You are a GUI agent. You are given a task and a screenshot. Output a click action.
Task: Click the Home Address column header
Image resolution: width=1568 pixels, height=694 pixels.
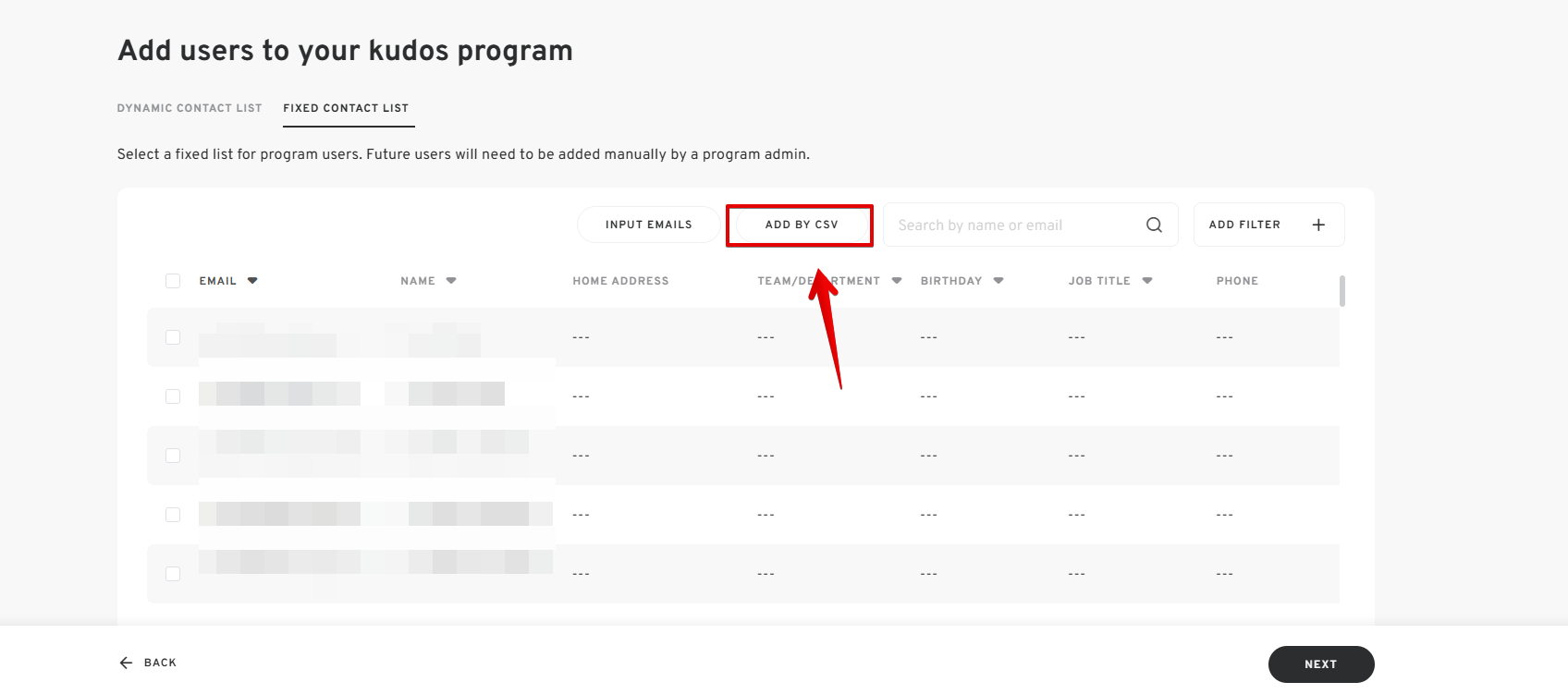click(620, 281)
